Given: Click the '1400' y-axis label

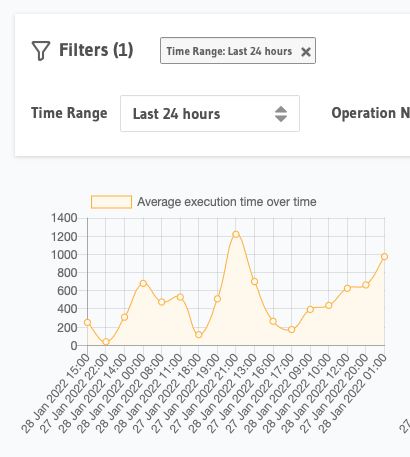Looking at the screenshot, I should point(64,218).
